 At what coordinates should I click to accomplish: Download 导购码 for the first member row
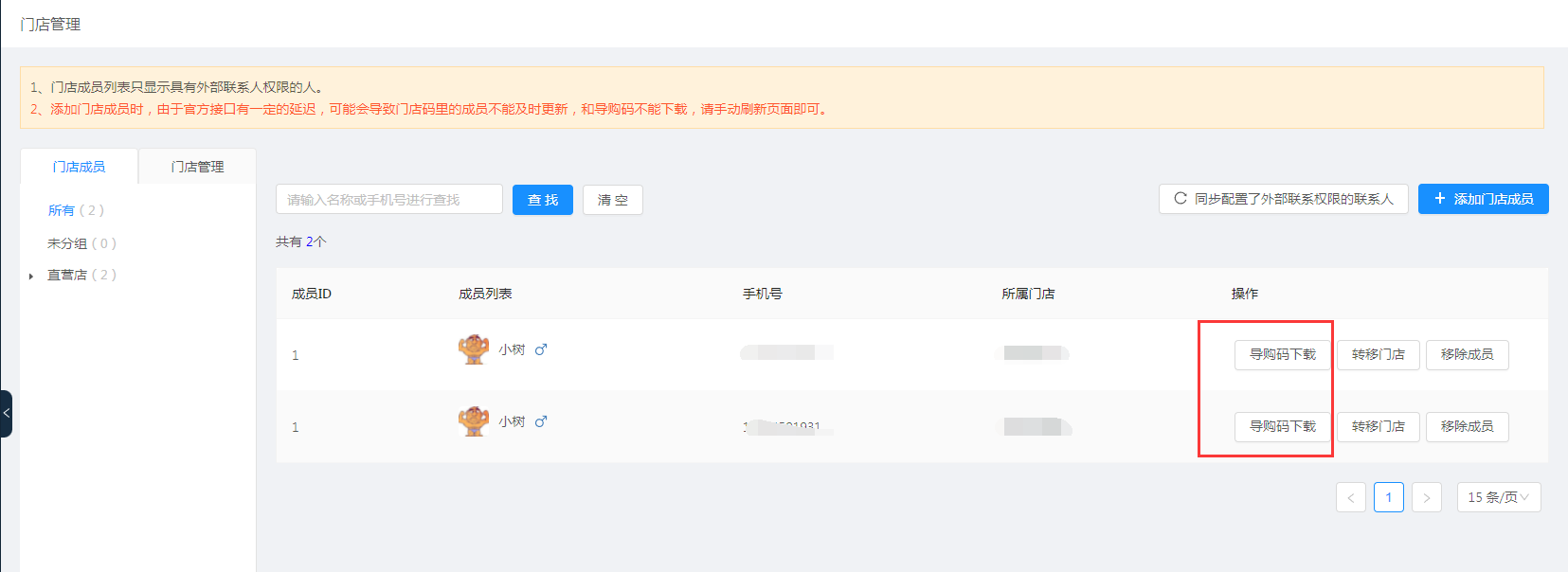click(x=1283, y=355)
